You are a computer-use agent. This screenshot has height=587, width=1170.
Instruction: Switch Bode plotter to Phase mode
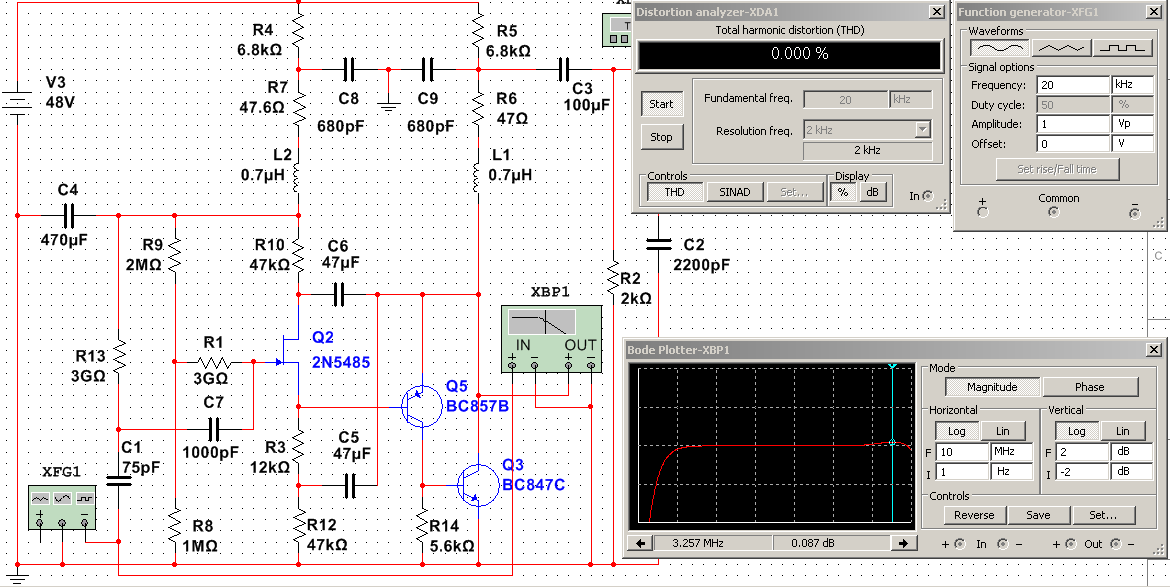click(x=1089, y=387)
